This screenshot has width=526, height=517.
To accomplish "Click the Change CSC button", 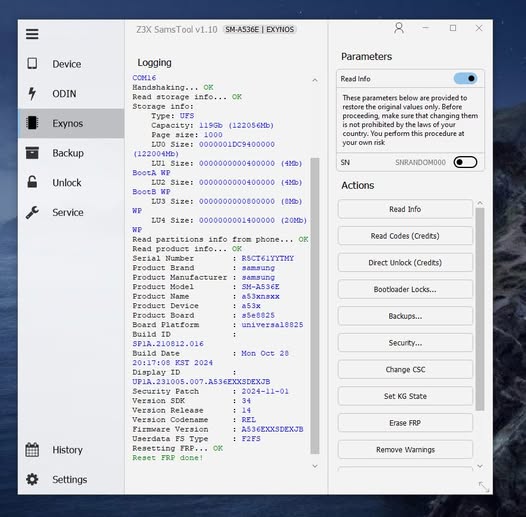I will [405, 369].
